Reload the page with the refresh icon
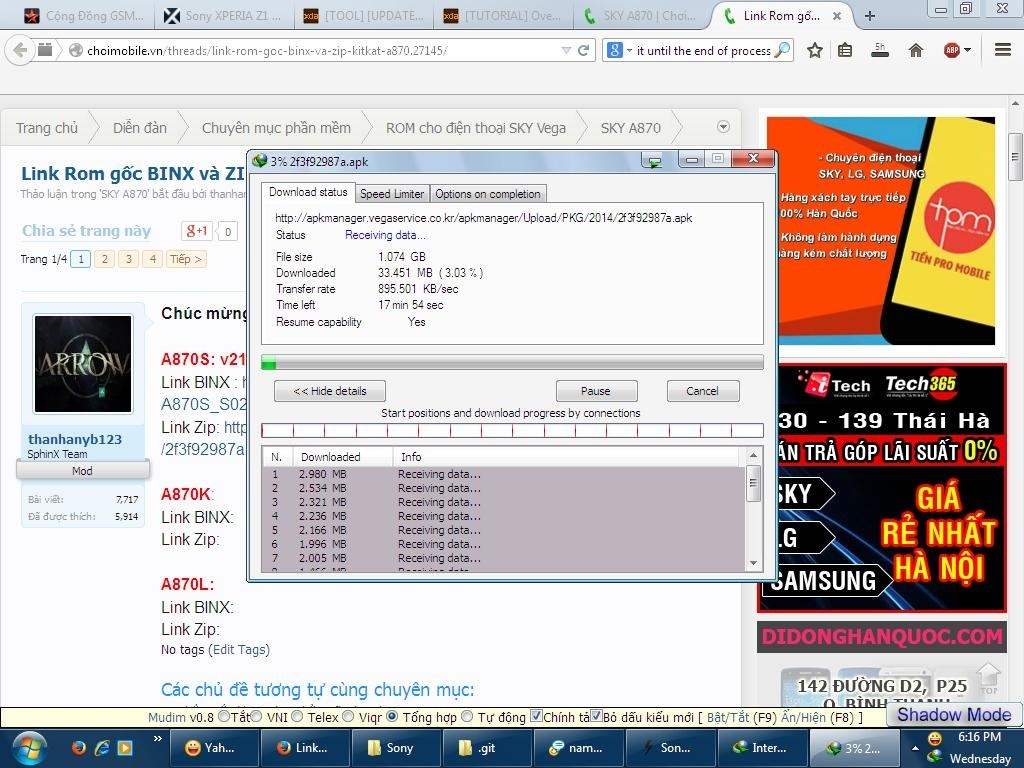 point(584,50)
